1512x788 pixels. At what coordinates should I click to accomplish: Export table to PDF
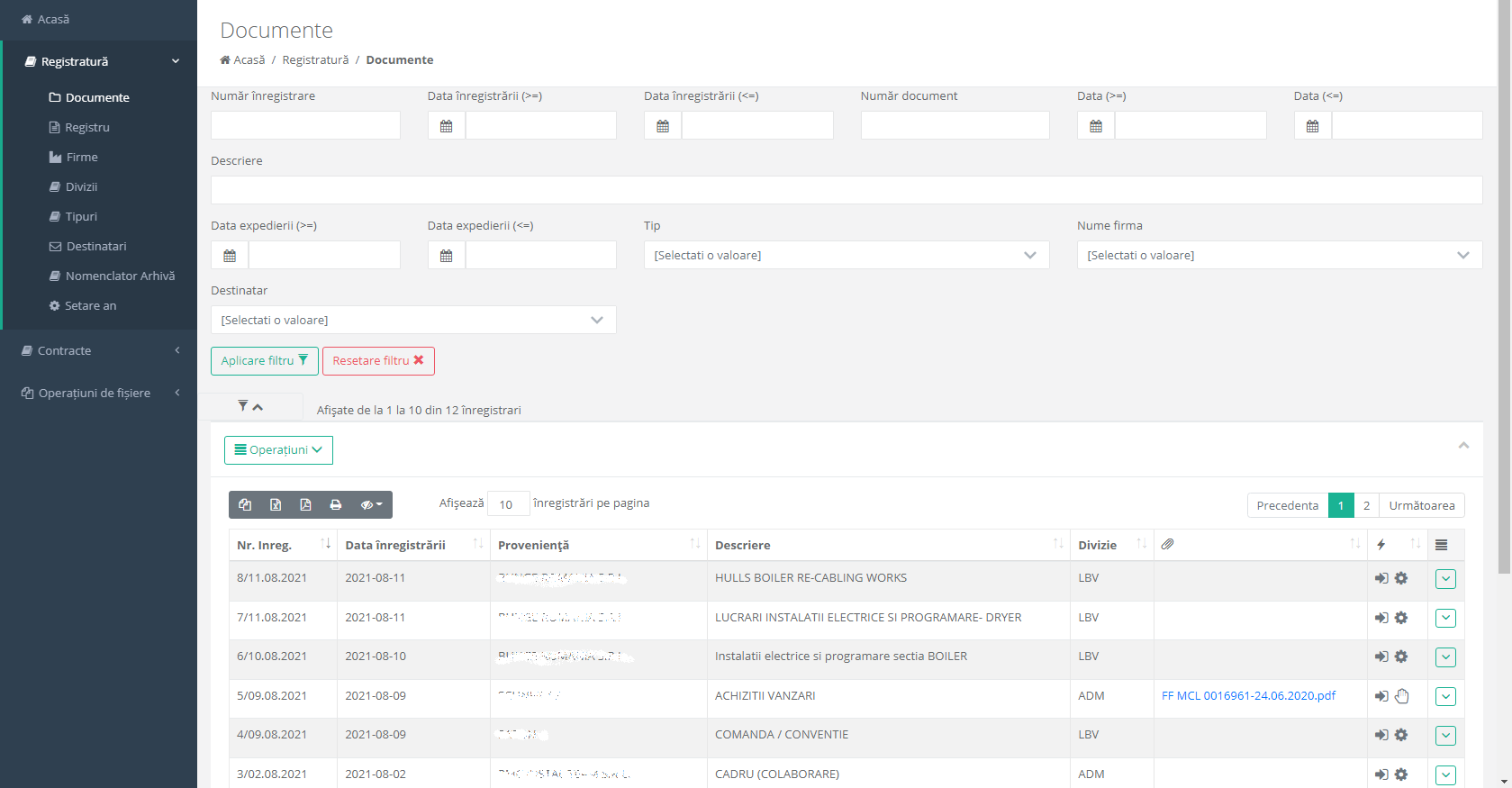[305, 505]
